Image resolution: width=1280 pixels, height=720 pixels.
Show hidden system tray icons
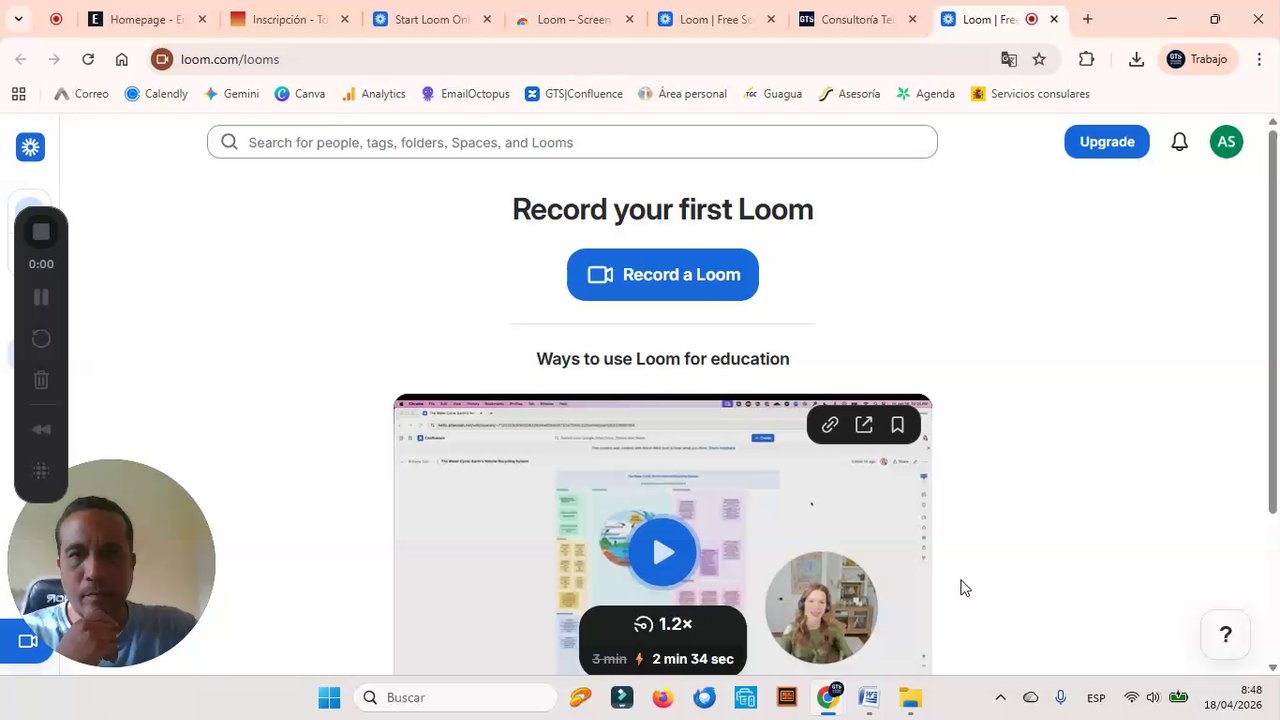click(1000, 697)
